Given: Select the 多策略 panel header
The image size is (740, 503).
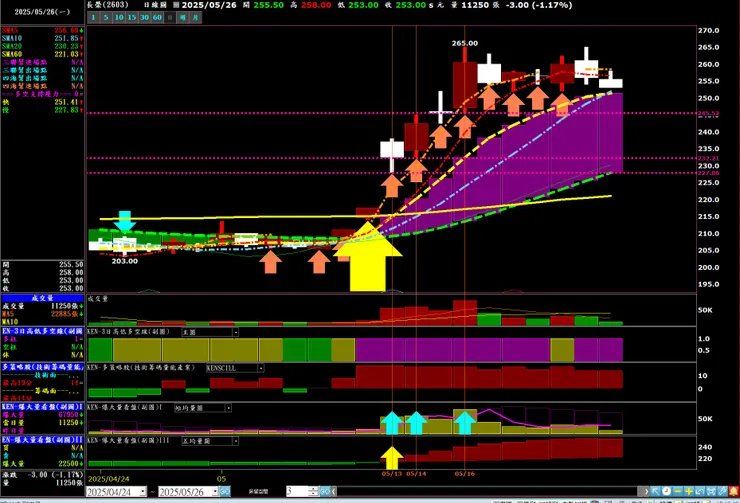Looking at the screenshot, I should pos(42,367).
